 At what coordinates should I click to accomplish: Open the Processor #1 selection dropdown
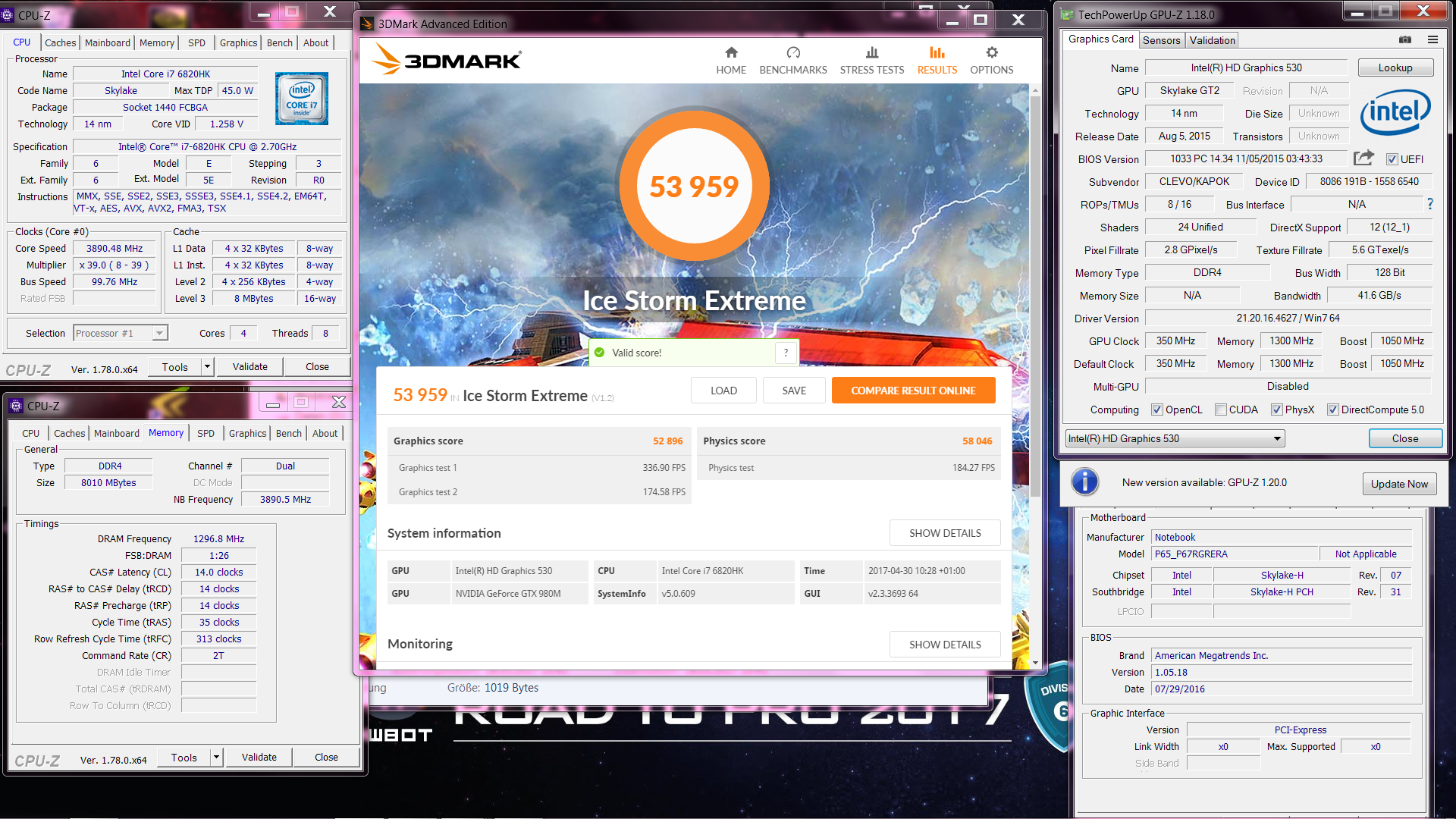coord(121,333)
